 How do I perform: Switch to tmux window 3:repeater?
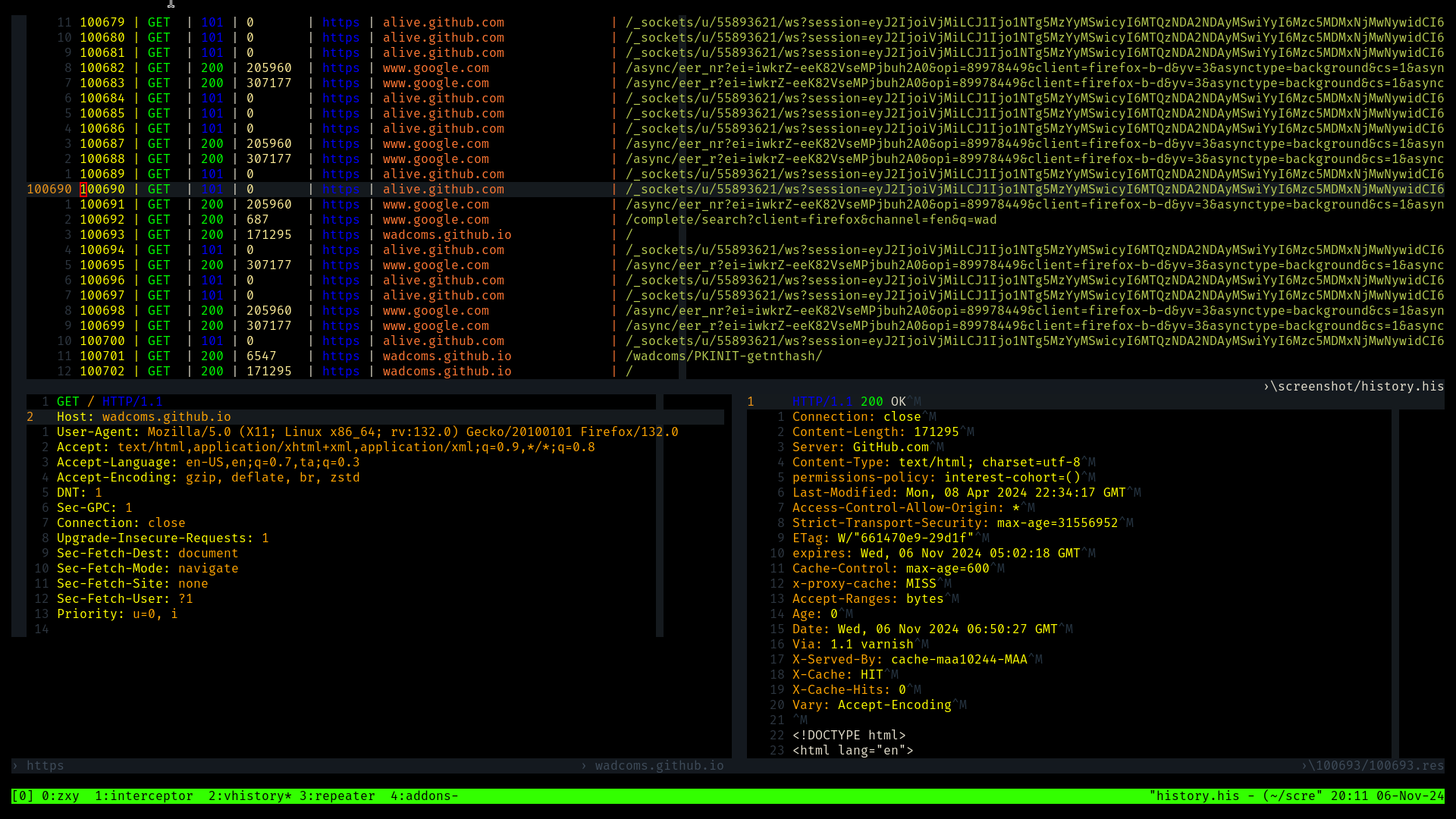tap(337, 795)
